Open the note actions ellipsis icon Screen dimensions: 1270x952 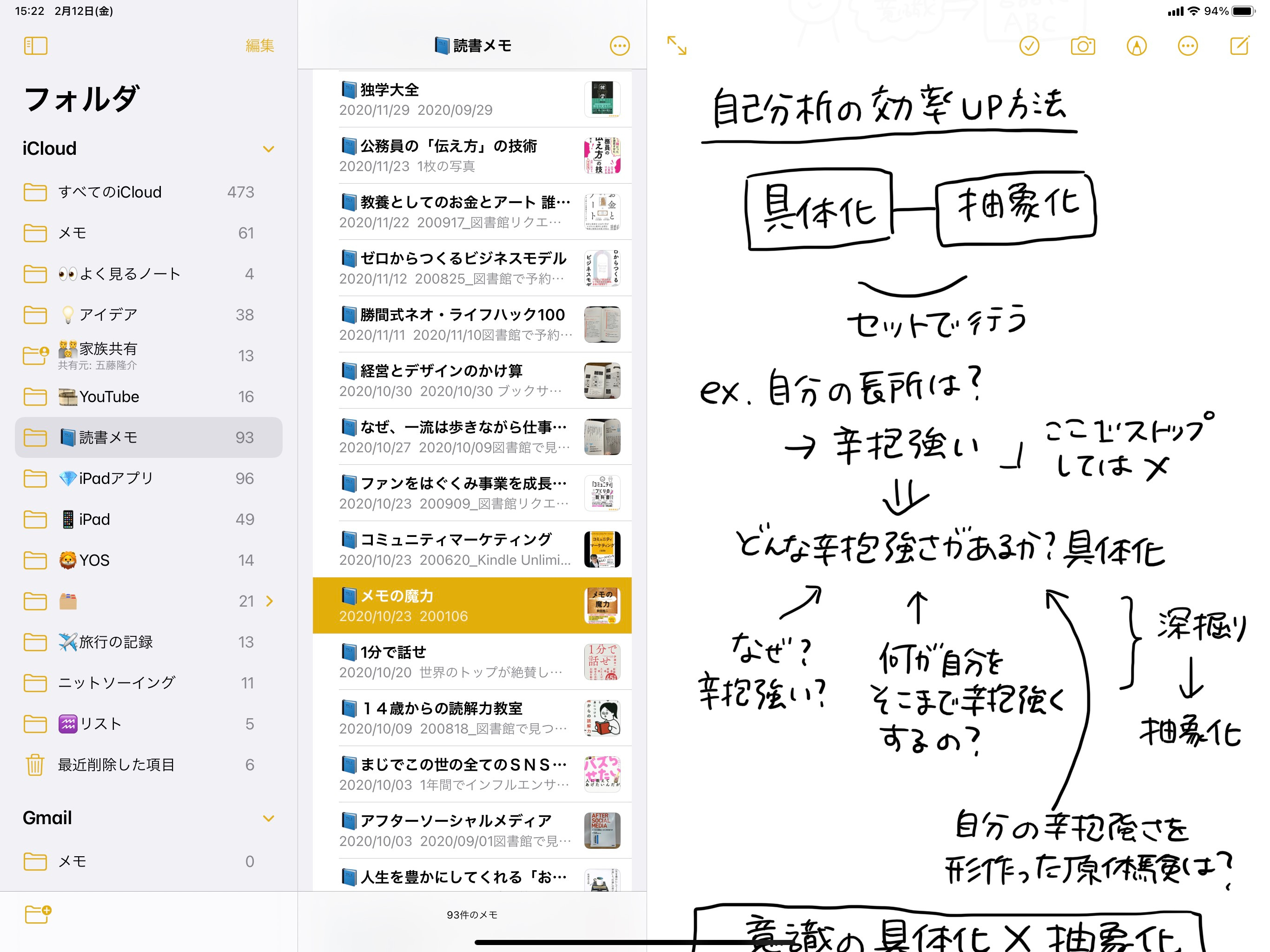point(1187,46)
